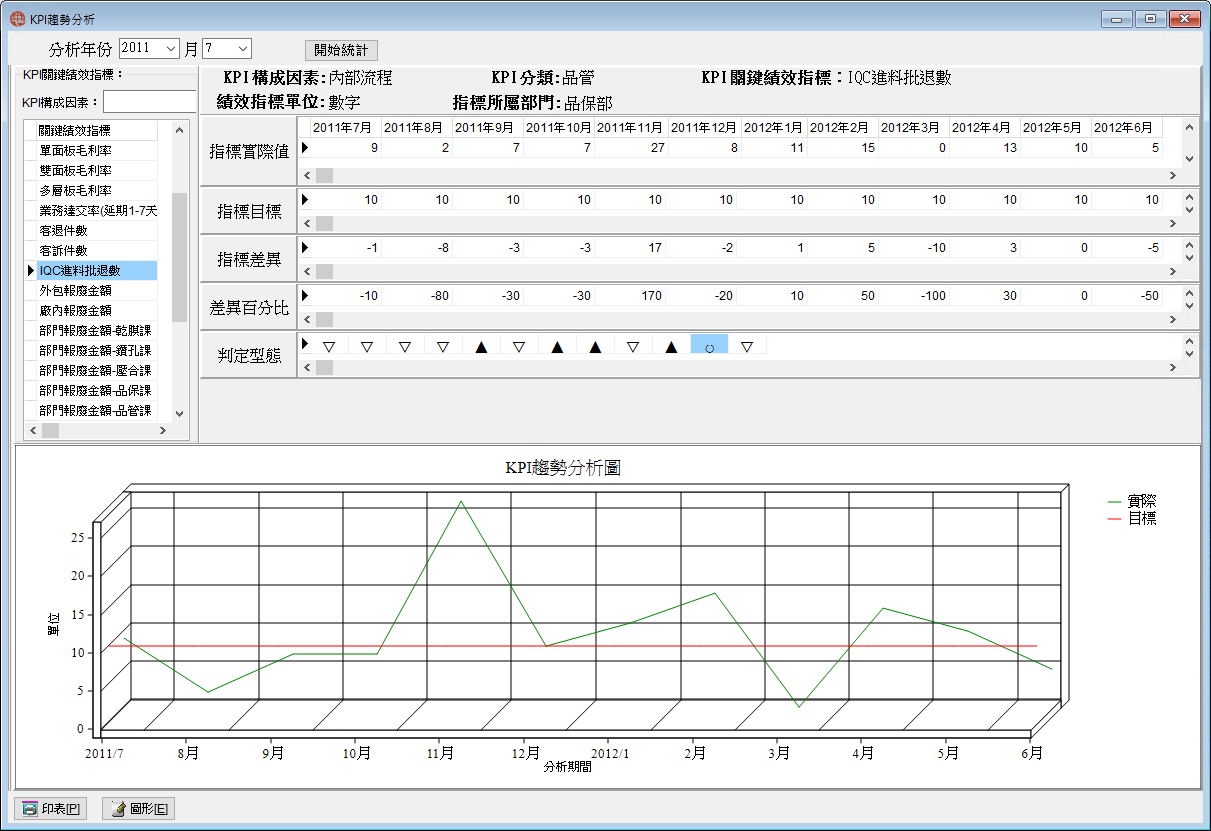The width and height of the screenshot is (1211, 831).
Task: Select the actual value cell 15
Action: (843, 147)
